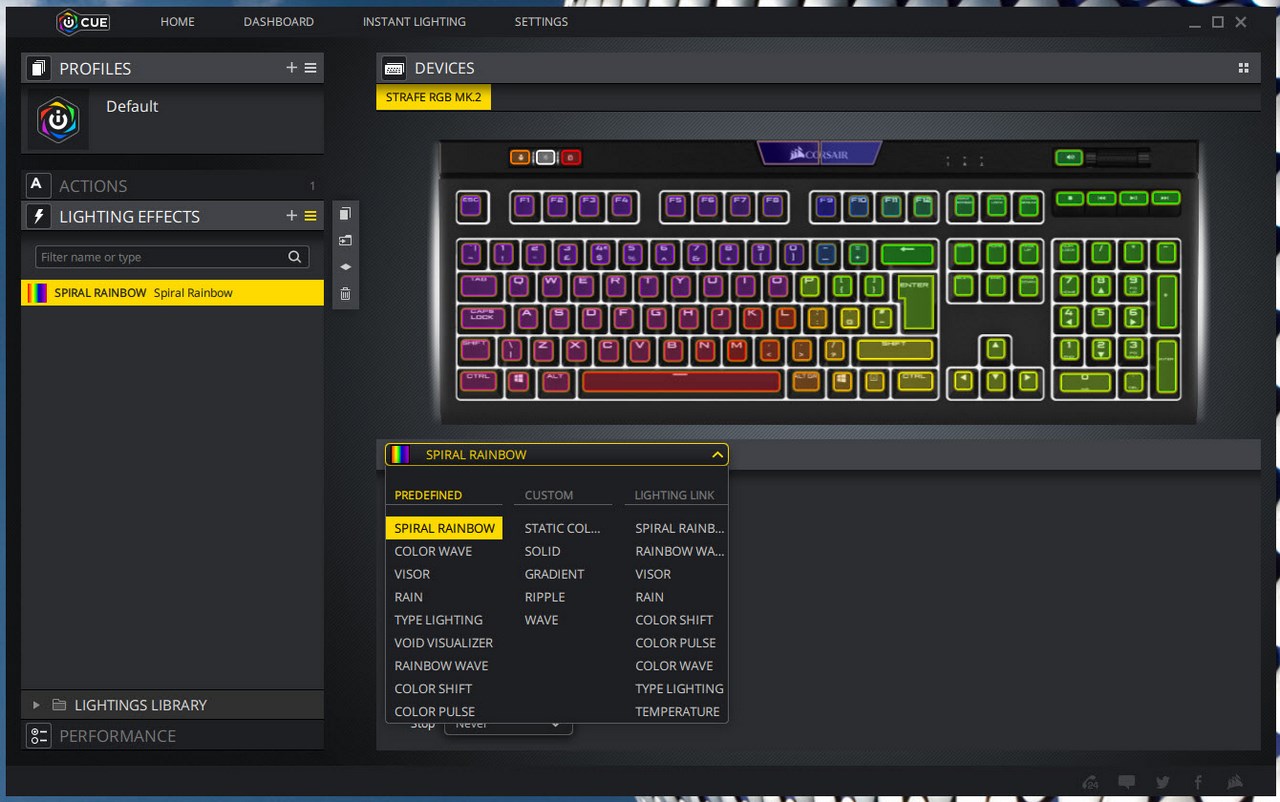Image resolution: width=1280 pixels, height=802 pixels.
Task: Delete the effect with the trash icon
Action: coord(345,293)
